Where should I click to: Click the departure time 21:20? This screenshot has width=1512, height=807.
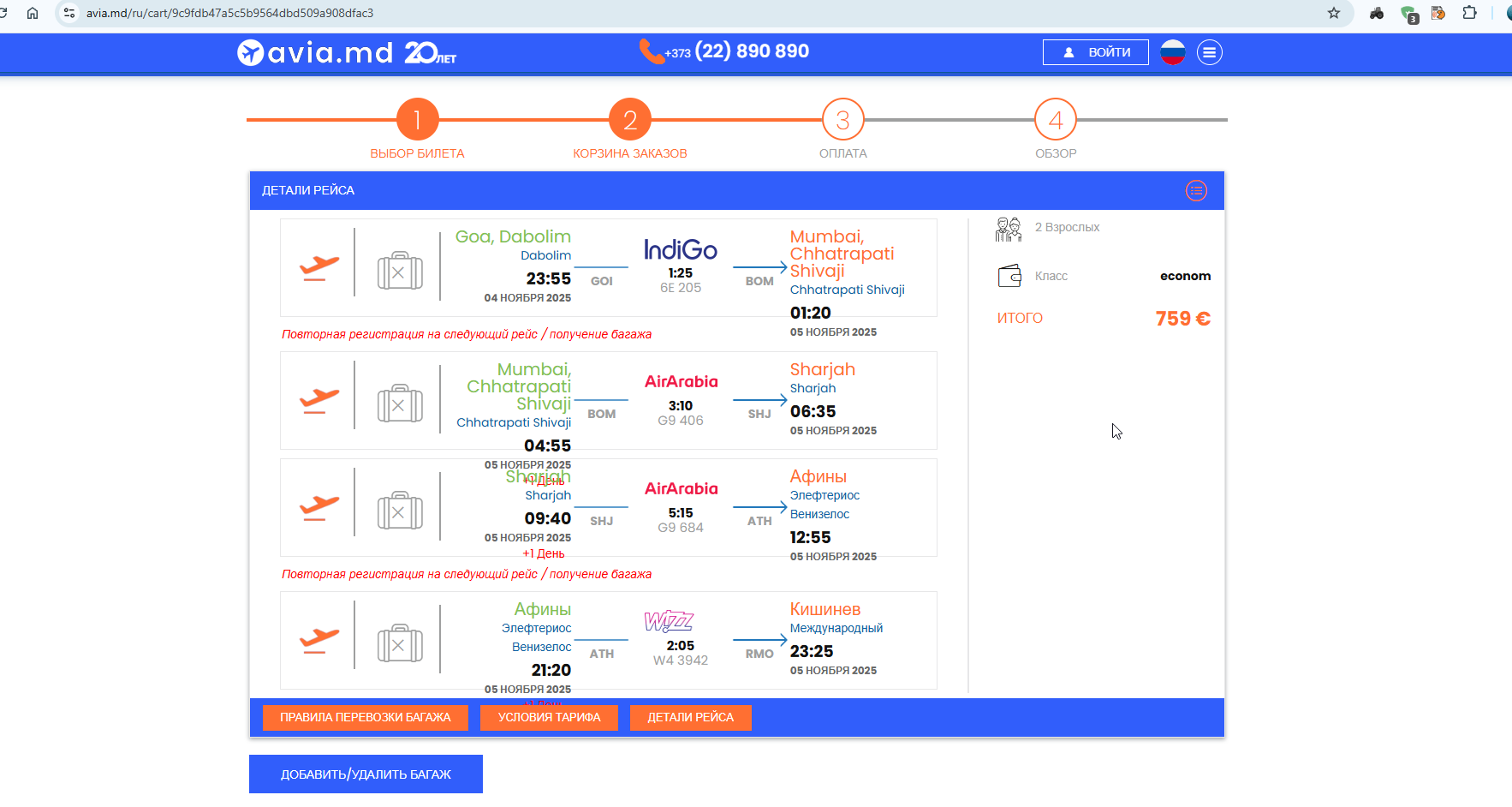click(x=551, y=670)
